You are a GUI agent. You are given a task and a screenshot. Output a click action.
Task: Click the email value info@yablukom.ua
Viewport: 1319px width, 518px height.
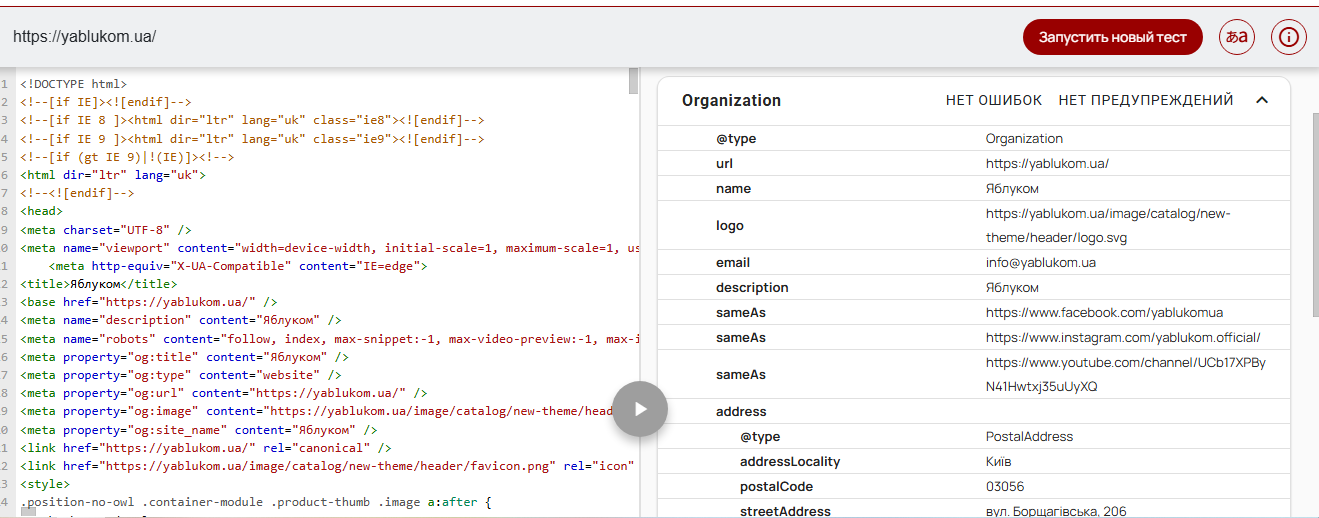[1041, 263]
